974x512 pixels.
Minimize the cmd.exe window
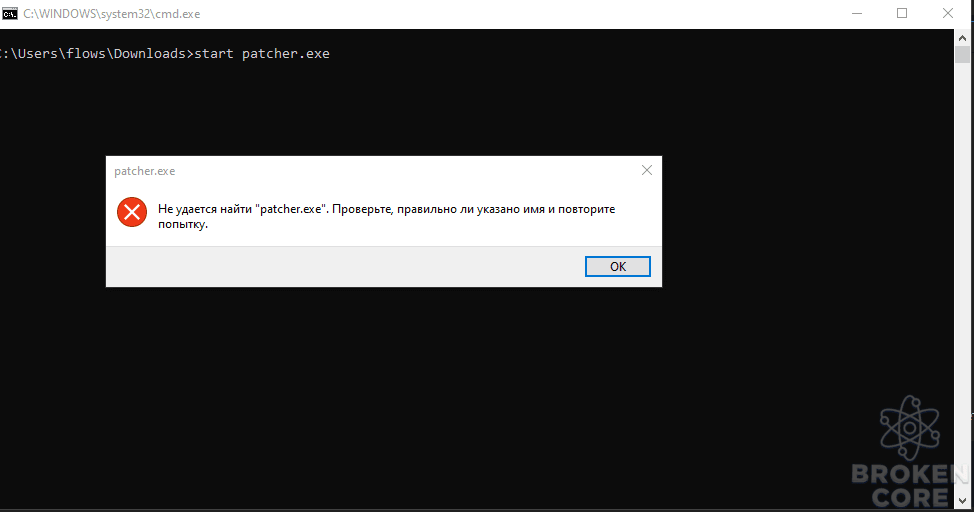857,14
